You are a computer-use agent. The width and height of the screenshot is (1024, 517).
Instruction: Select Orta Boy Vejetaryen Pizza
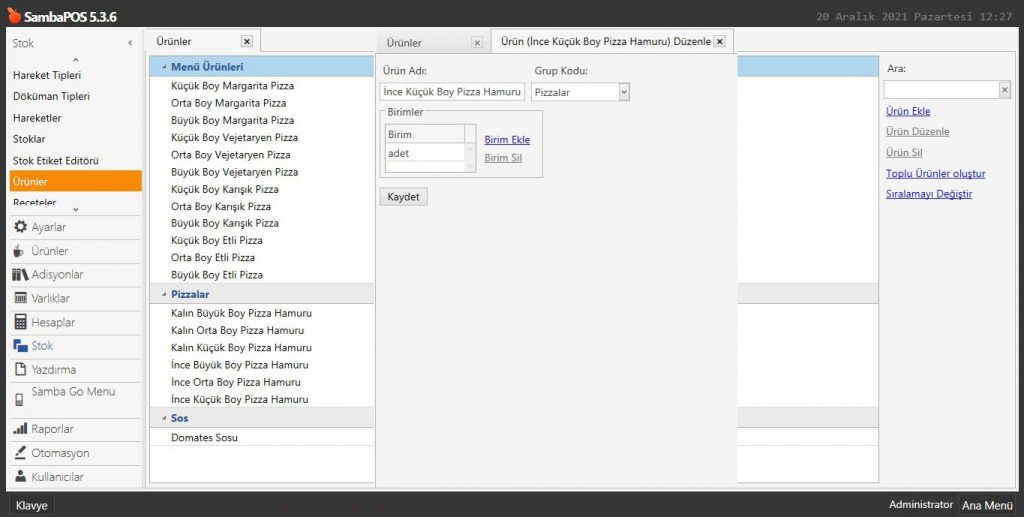(x=231, y=155)
